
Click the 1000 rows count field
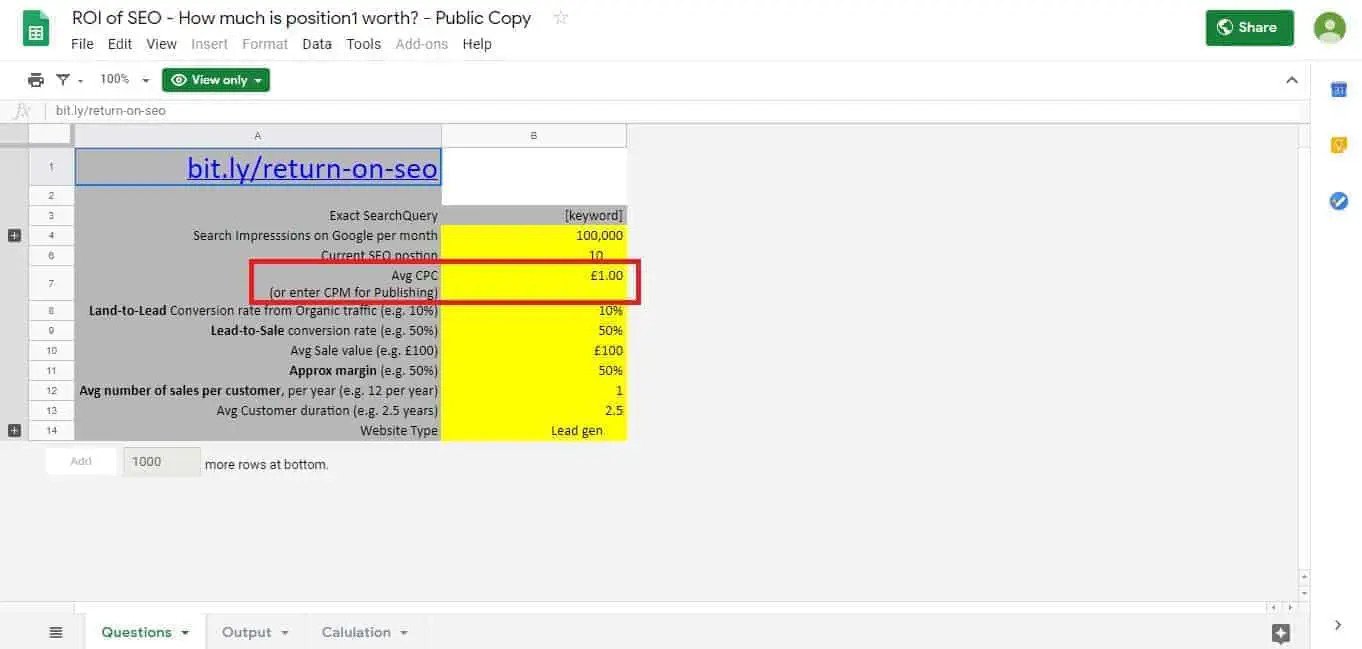(162, 461)
